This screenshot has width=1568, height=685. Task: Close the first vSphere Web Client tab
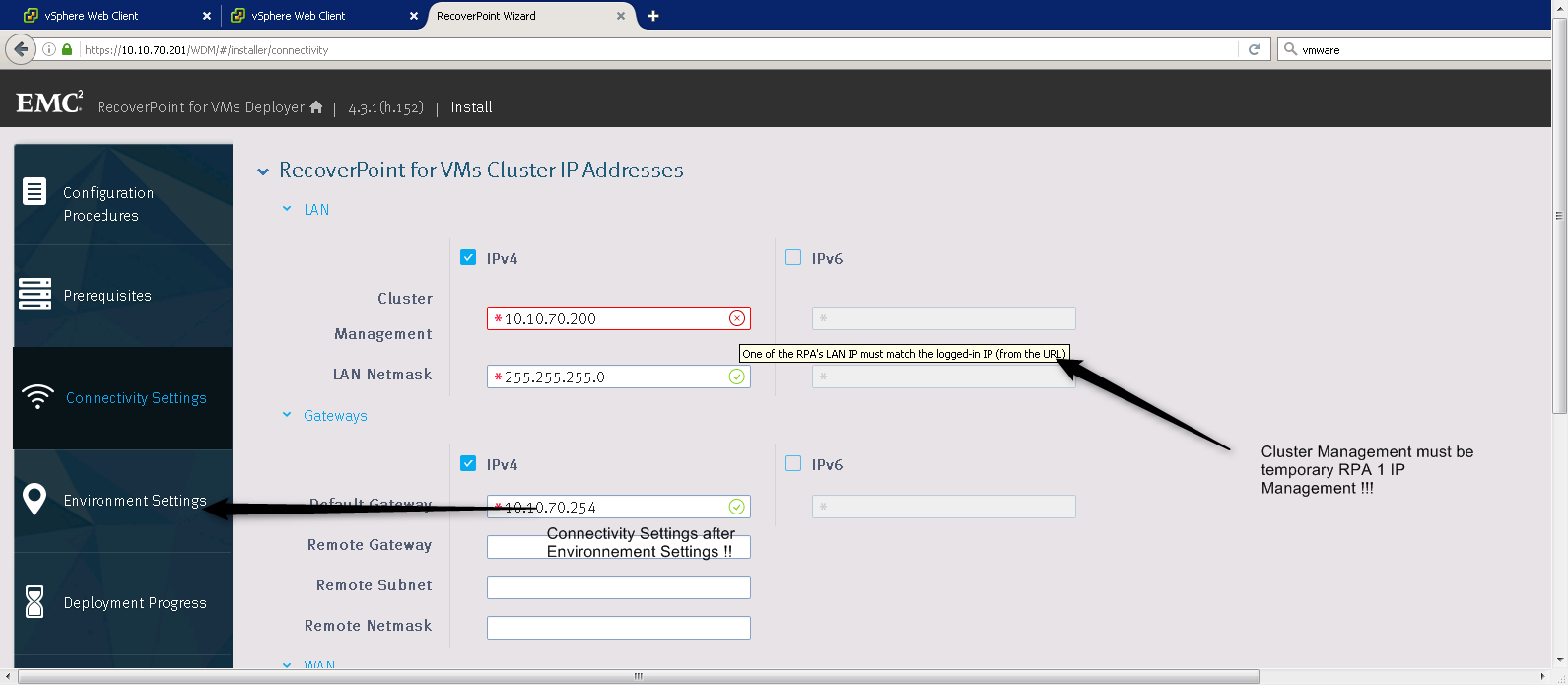[207, 16]
